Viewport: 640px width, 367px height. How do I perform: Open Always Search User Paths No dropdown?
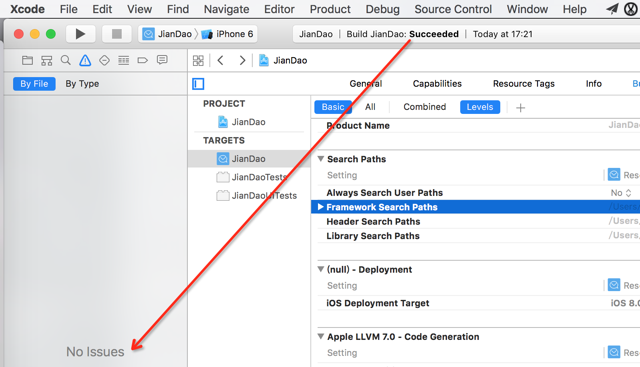[621, 193]
